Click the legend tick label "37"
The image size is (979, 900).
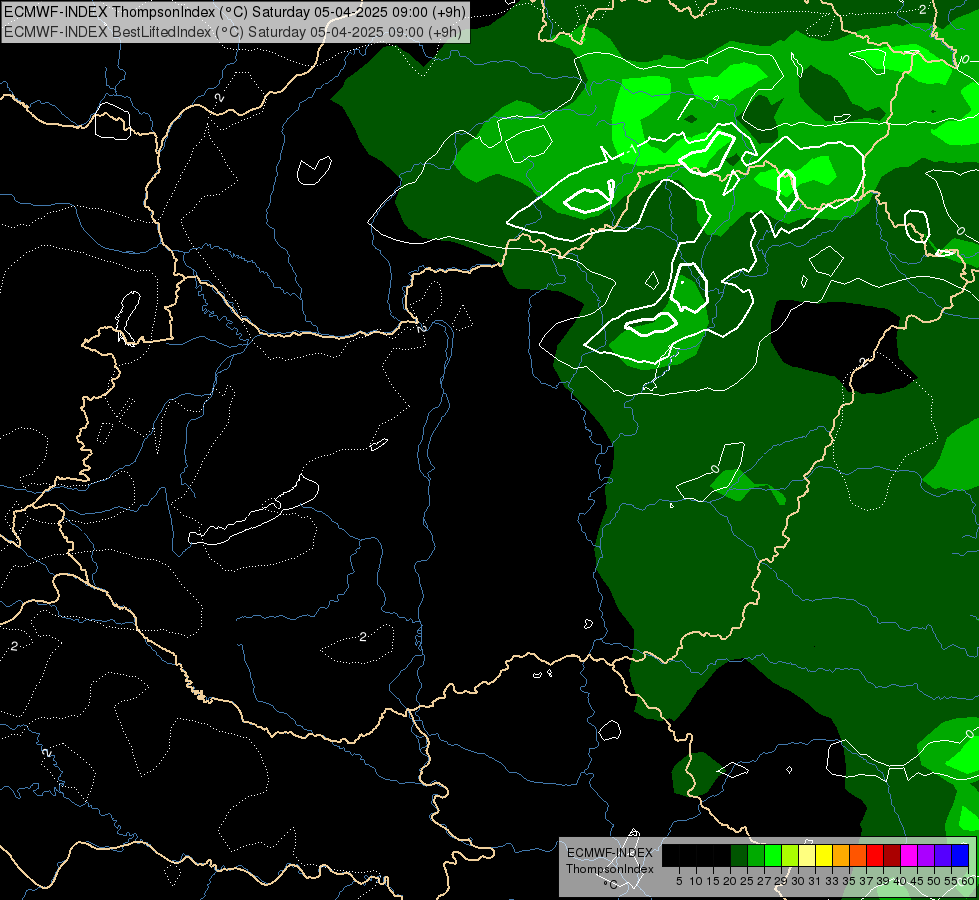(x=867, y=881)
